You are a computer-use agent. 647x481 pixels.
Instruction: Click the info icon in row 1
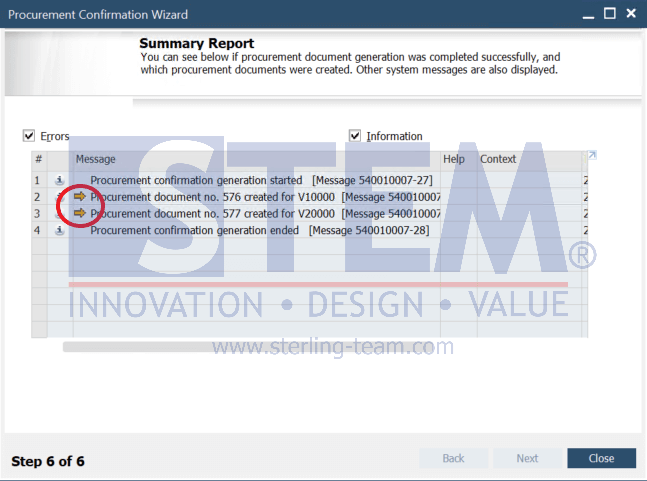(x=59, y=180)
